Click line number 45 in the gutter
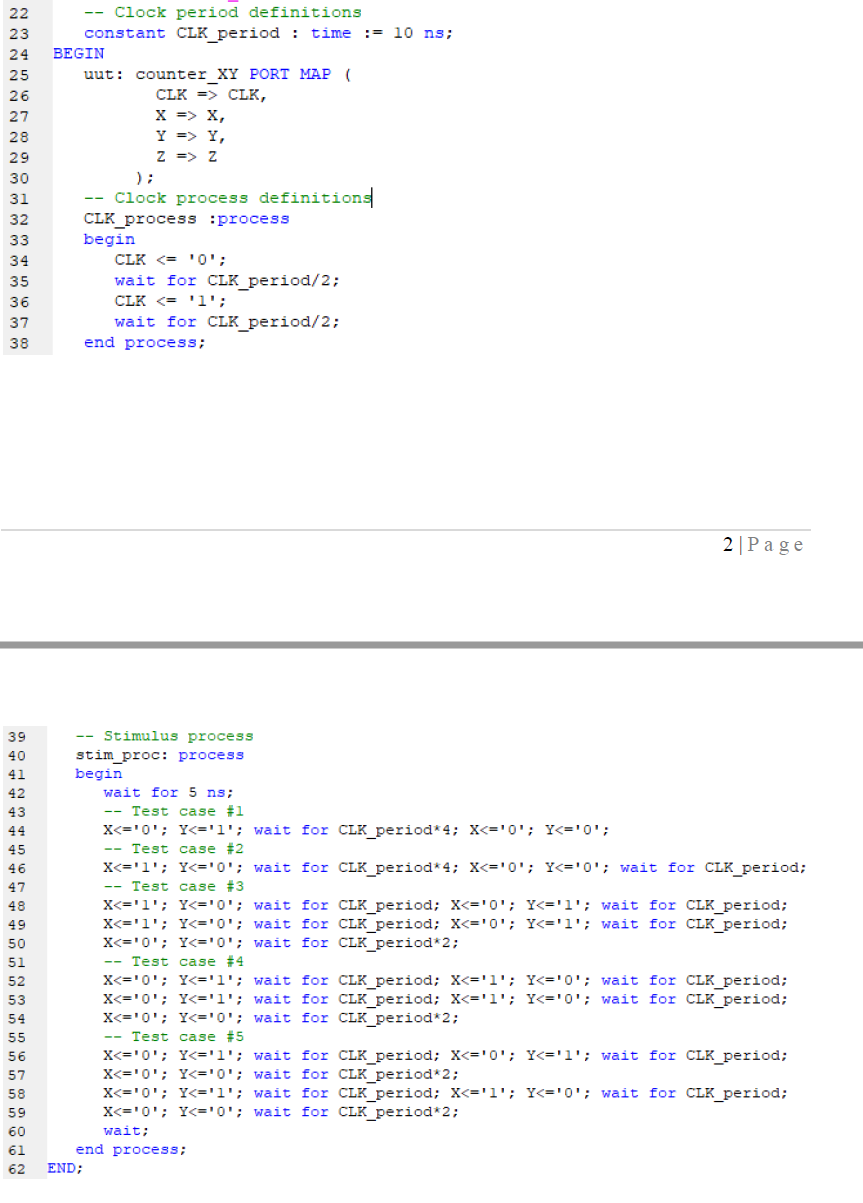 [x=18, y=849]
